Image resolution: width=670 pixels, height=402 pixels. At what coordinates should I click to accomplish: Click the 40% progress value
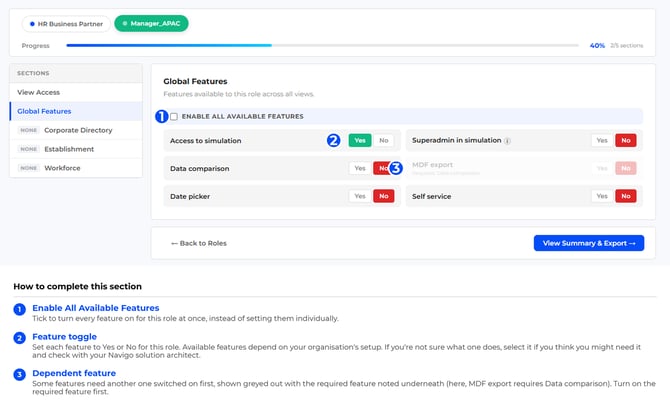pyautogui.click(x=597, y=45)
